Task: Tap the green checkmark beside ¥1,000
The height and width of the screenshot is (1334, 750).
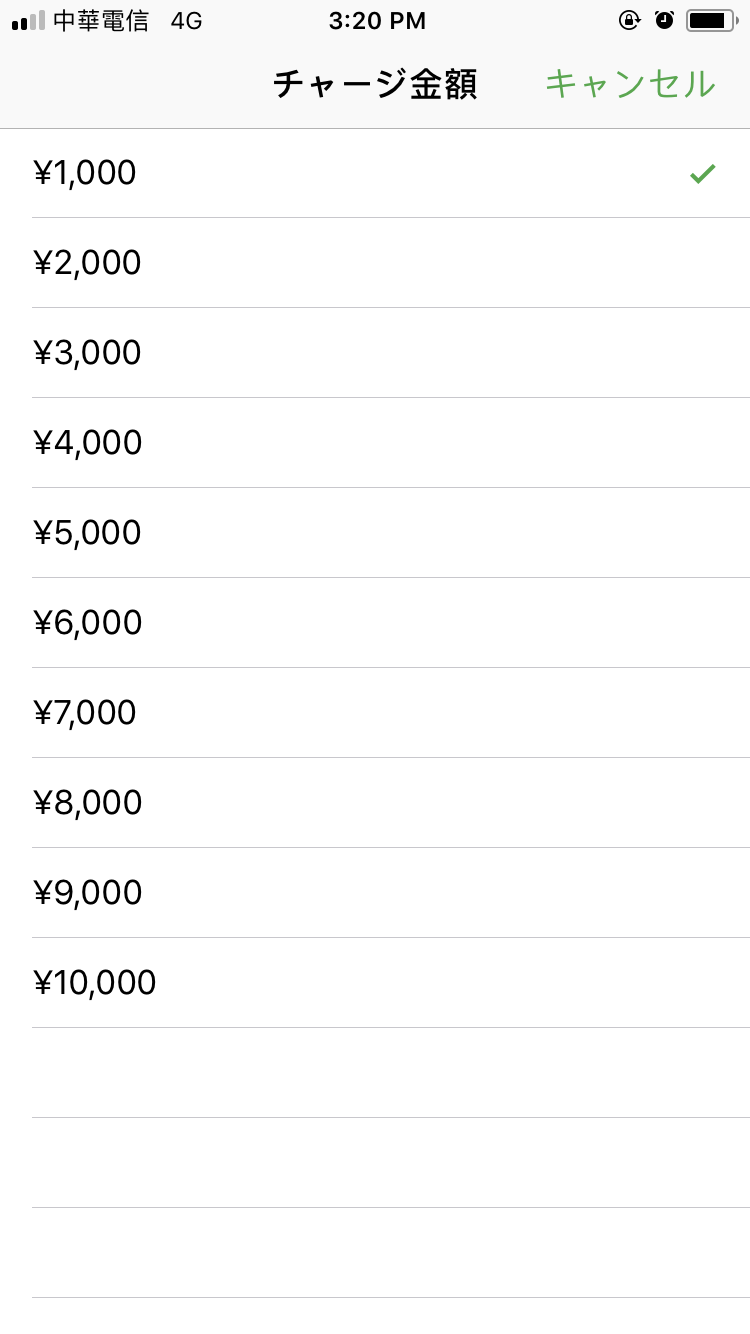Action: tap(703, 174)
